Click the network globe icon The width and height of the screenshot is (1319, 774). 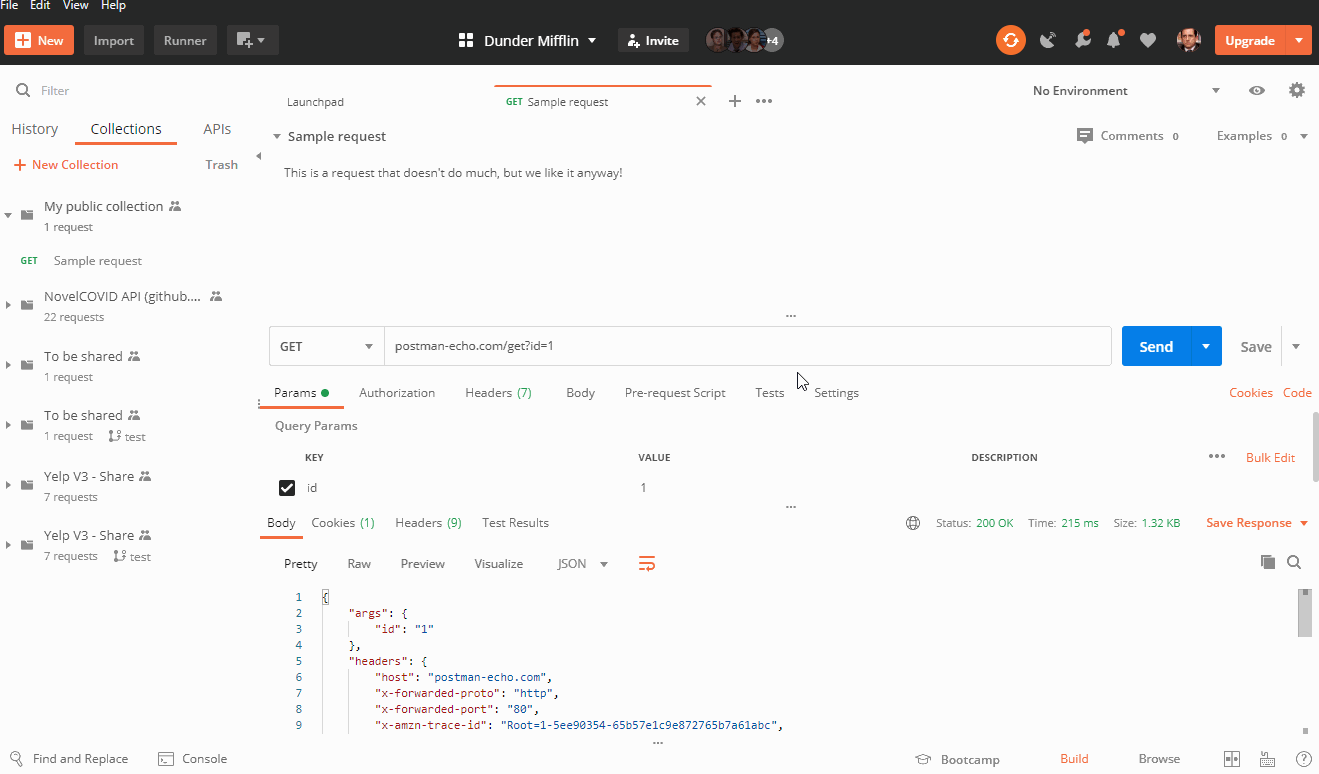click(x=913, y=523)
